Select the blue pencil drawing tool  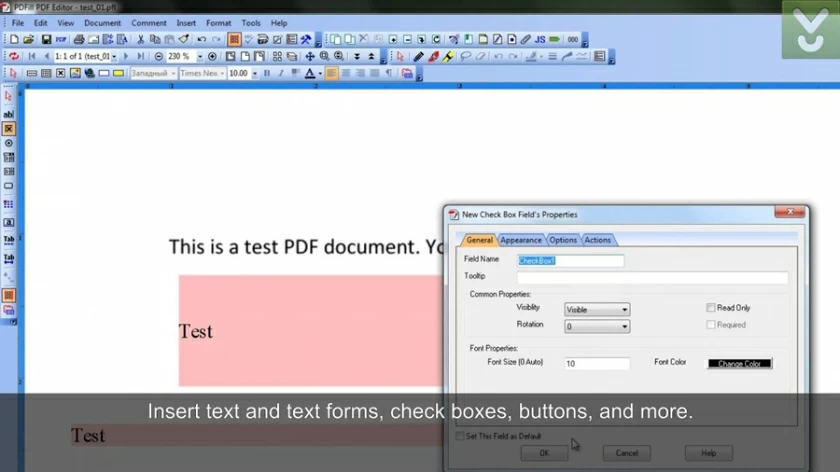pos(418,56)
